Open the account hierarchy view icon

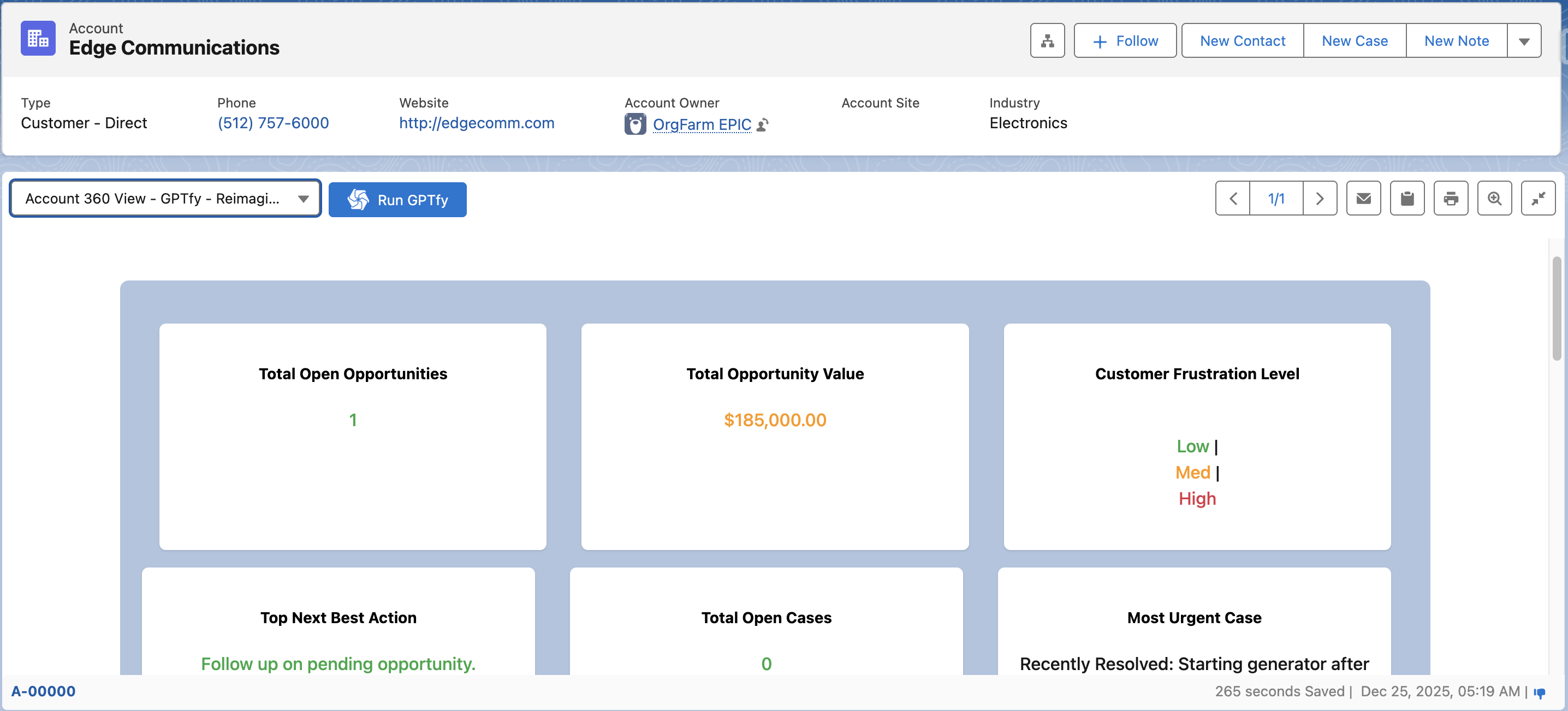(x=1047, y=41)
